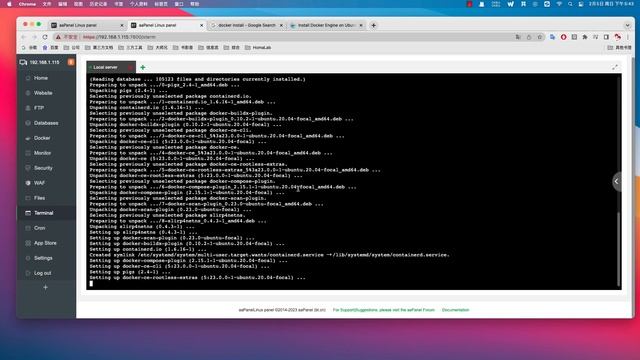The image size is (640, 360).
Task: Click the orange notification badge by server IP
Action: pos(71,62)
